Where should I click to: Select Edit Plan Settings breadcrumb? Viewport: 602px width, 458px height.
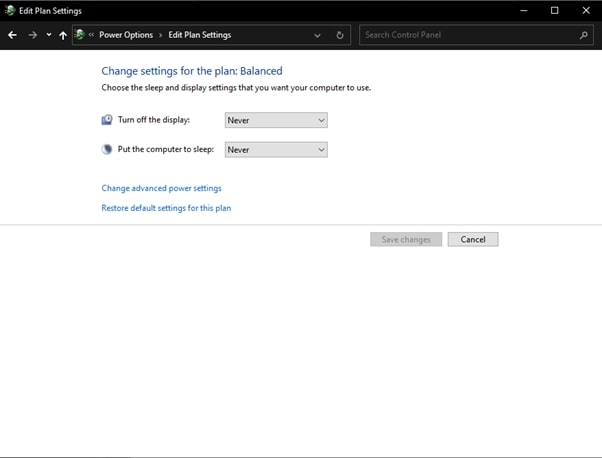[200, 35]
